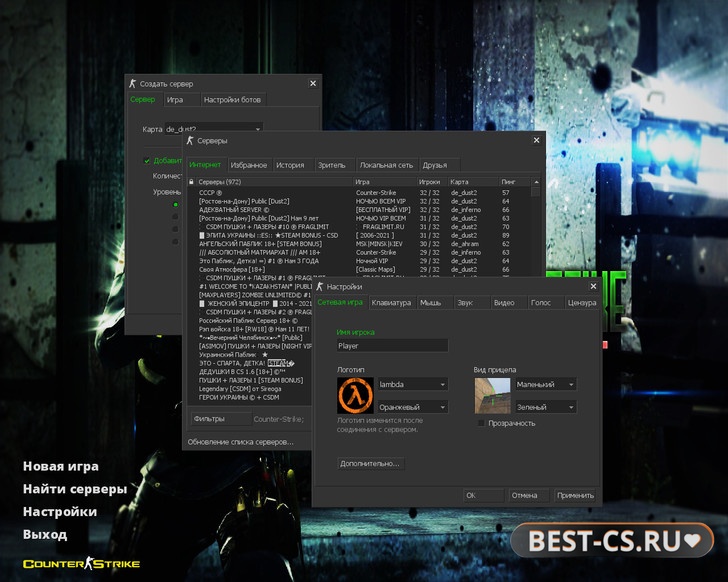The height and width of the screenshot is (582, 728).
Task: Open the Оранжевый logo color dropdown
Action: (x=413, y=407)
